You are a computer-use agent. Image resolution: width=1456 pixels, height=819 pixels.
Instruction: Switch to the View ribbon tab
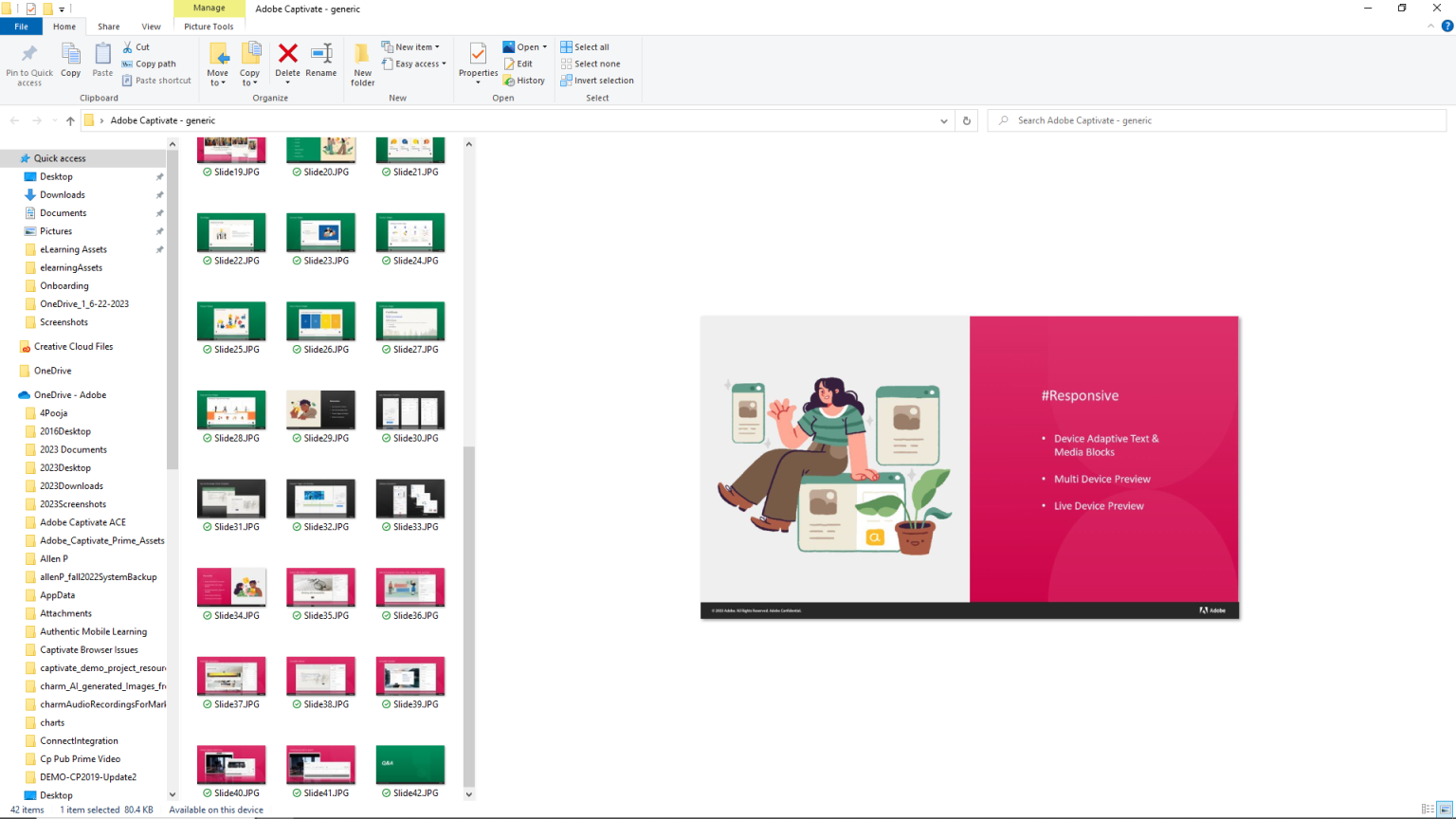(x=151, y=26)
